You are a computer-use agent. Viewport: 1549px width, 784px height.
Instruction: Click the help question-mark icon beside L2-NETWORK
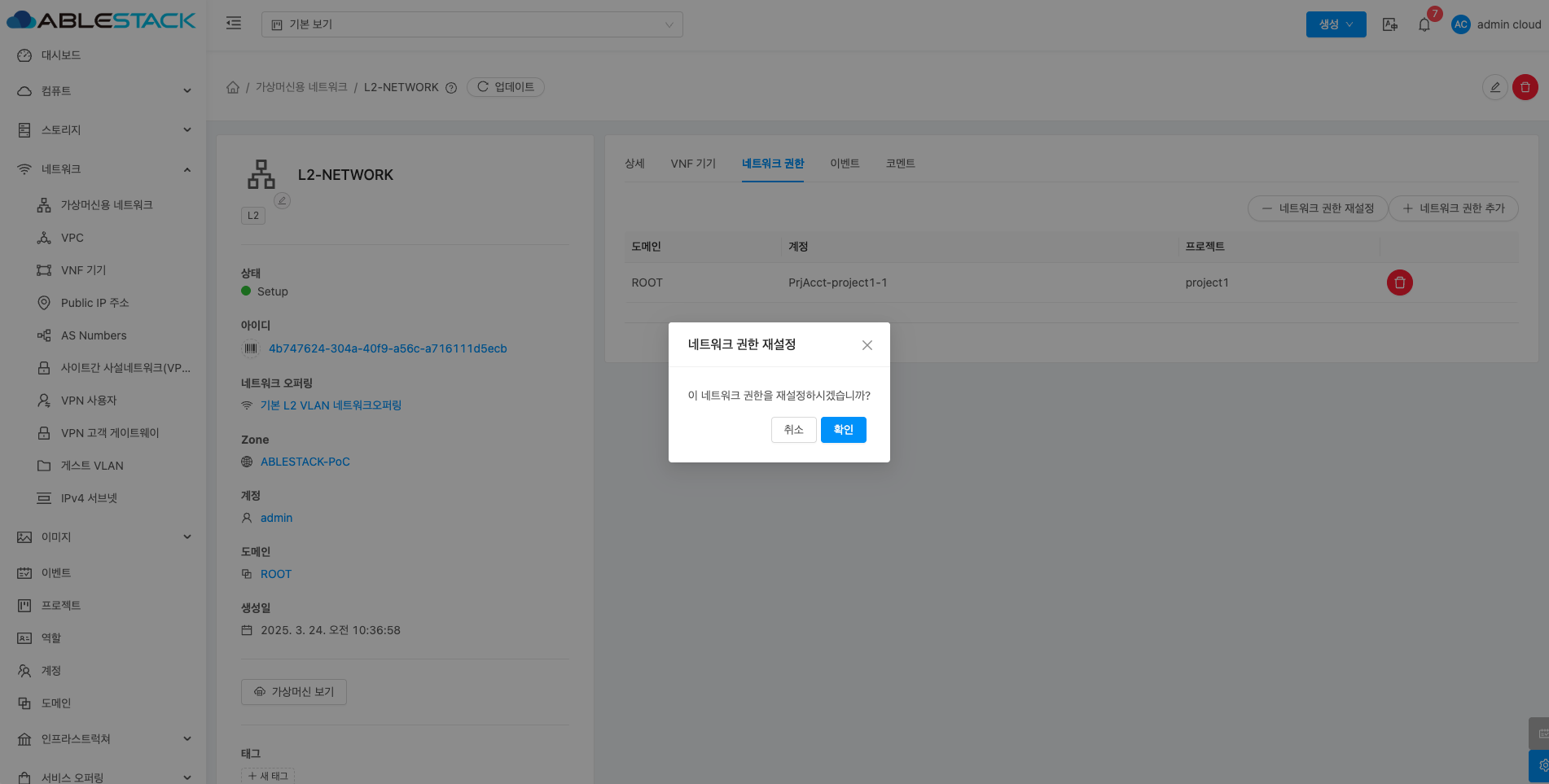pyautogui.click(x=451, y=88)
